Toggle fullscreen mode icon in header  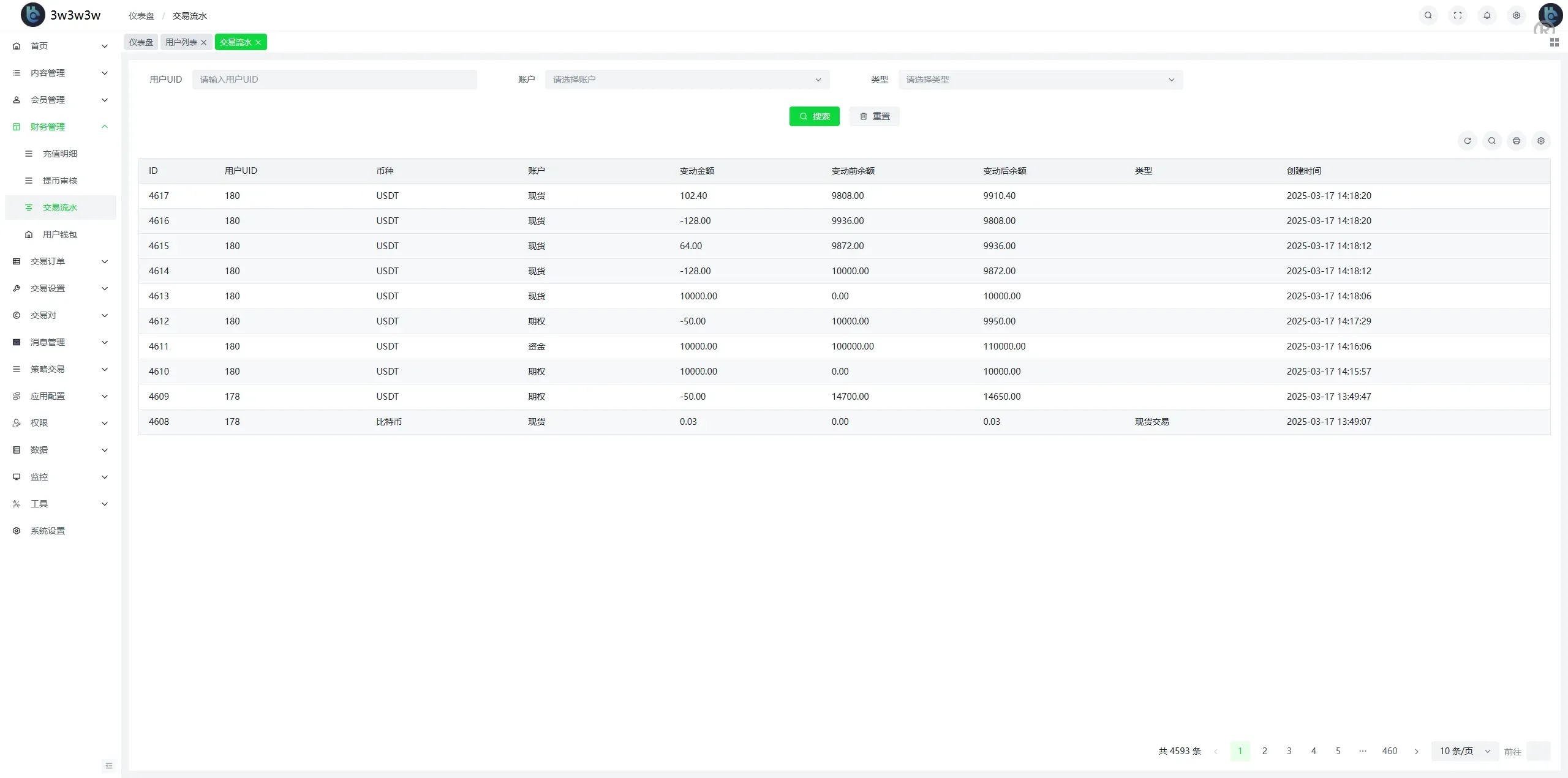click(1457, 15)
